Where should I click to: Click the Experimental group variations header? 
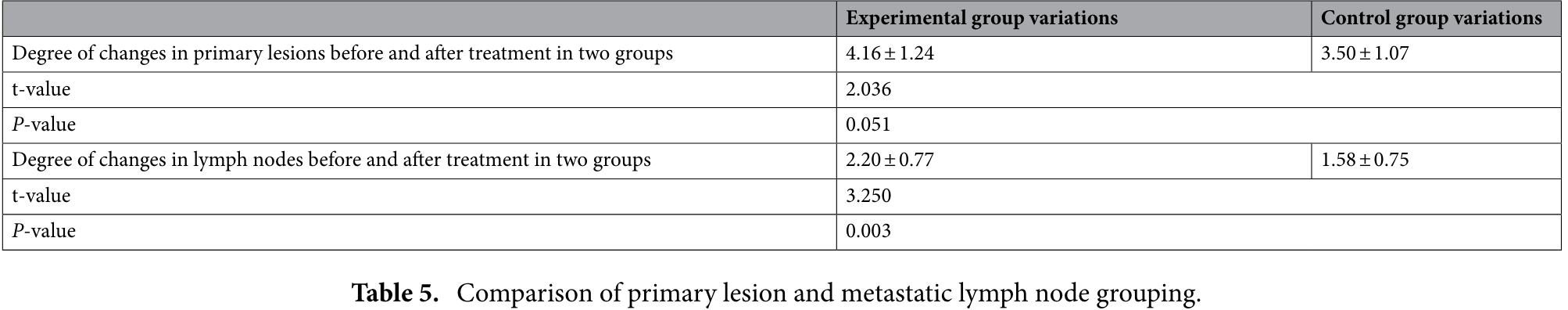coord(982,18)
